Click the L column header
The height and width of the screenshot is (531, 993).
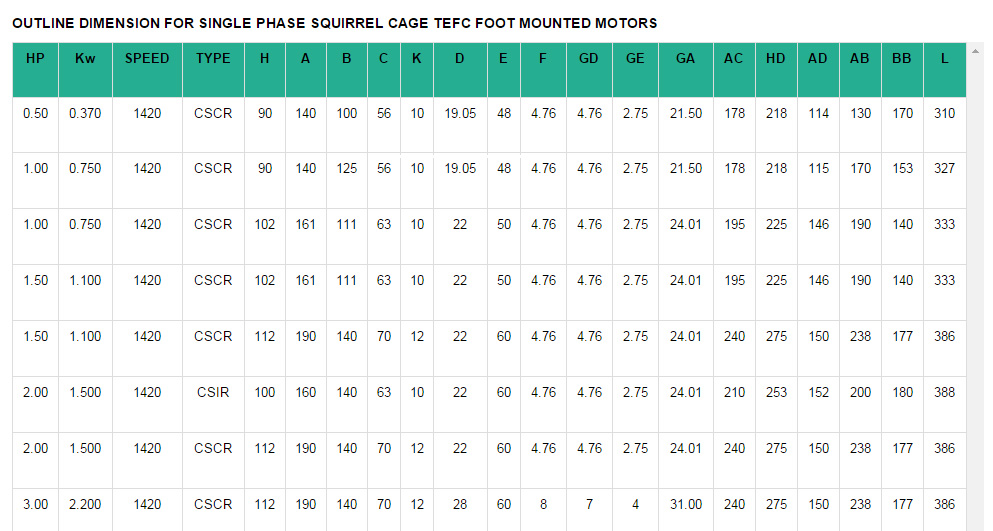point(944,59)
